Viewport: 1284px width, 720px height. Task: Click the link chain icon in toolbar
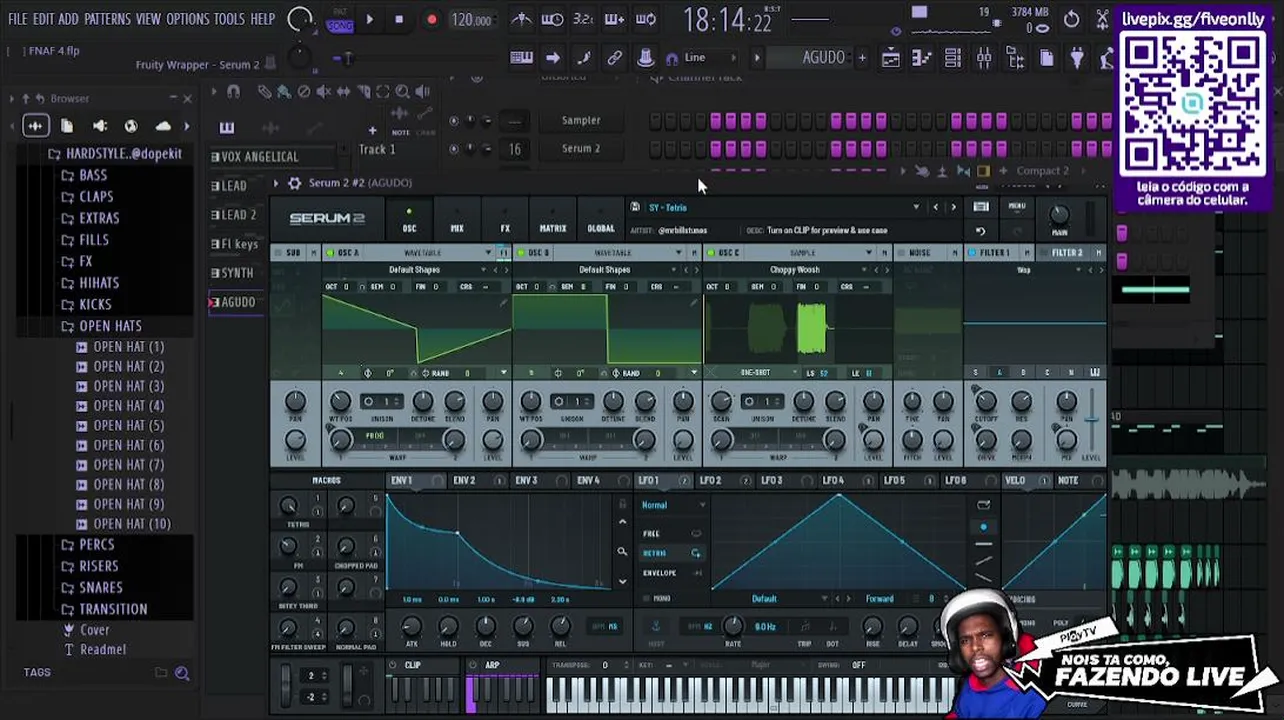click(614, 58)
